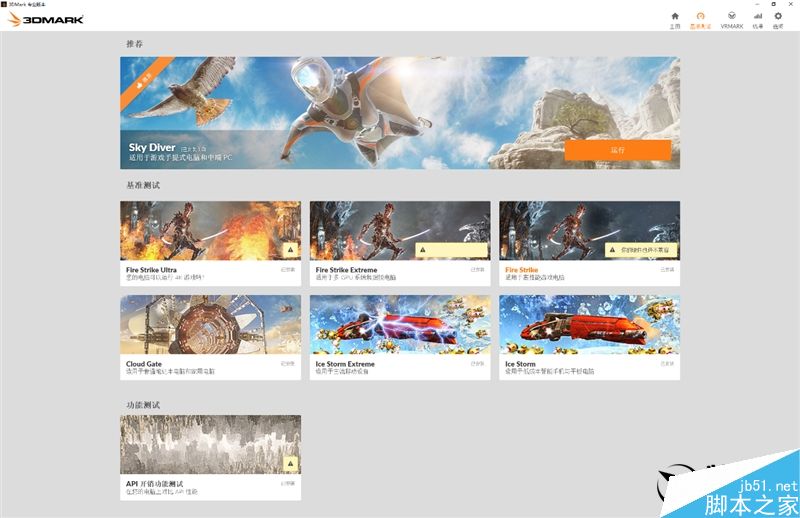Minimize the 3DMark window

click(x=757, y=4)
